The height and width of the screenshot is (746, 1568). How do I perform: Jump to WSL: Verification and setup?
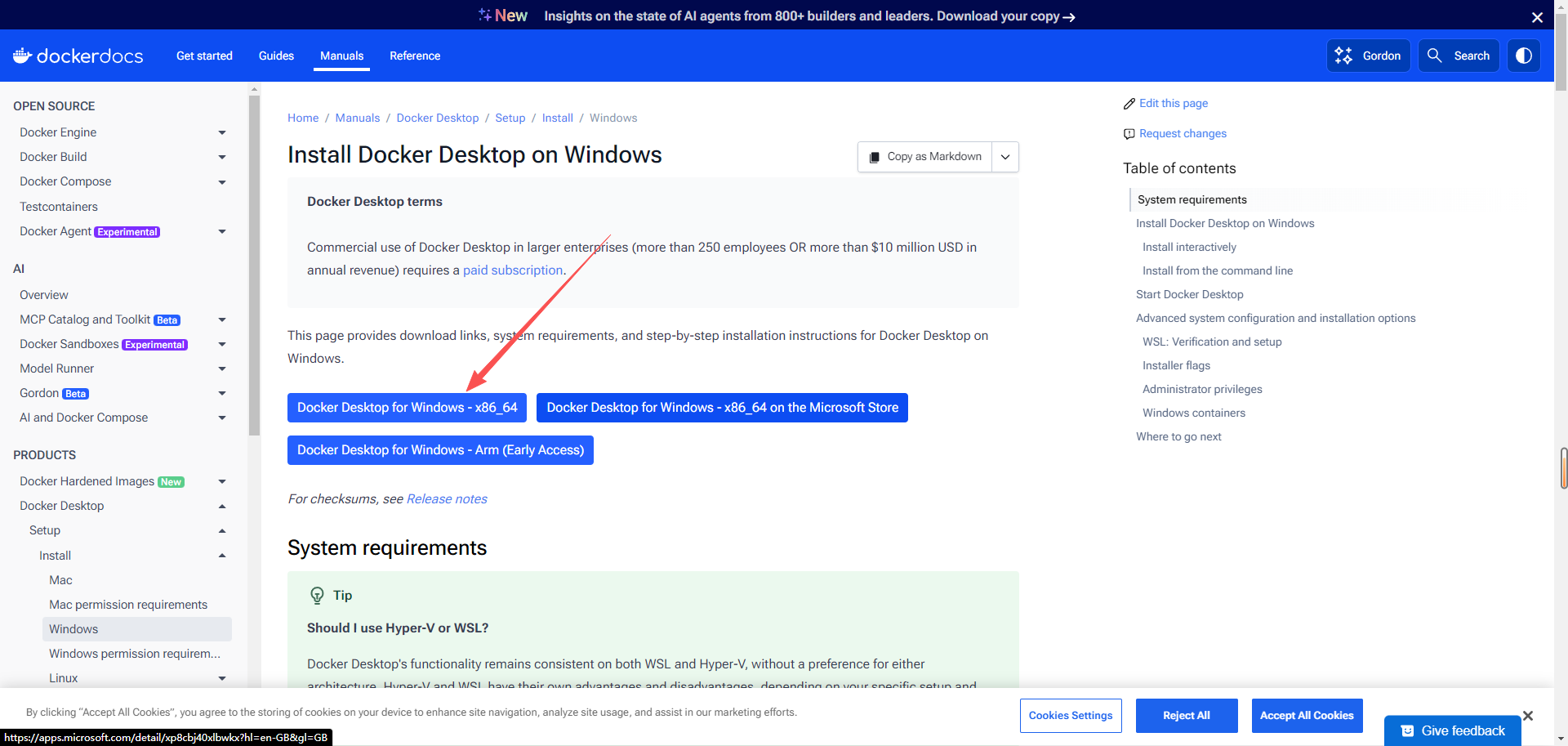[x=1212, y=342]
